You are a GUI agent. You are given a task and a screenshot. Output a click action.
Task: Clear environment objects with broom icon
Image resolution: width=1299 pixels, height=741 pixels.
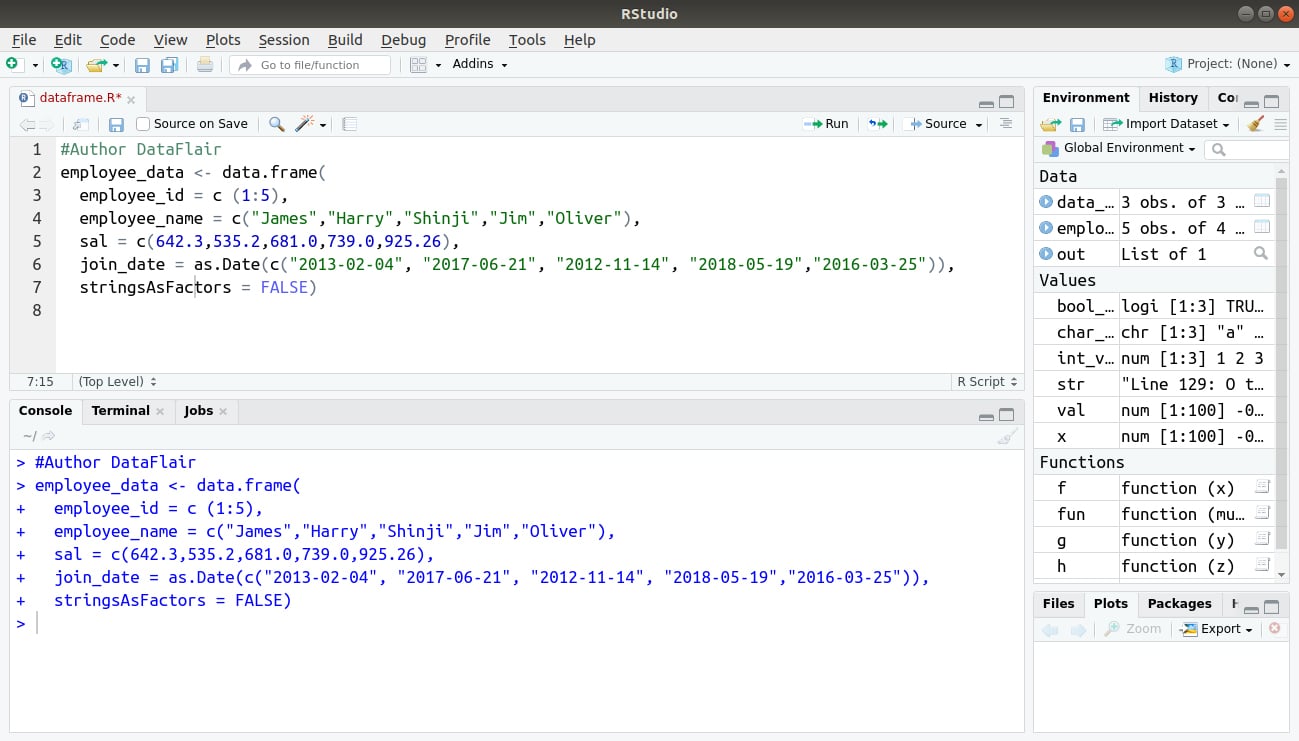point(1256,124)
